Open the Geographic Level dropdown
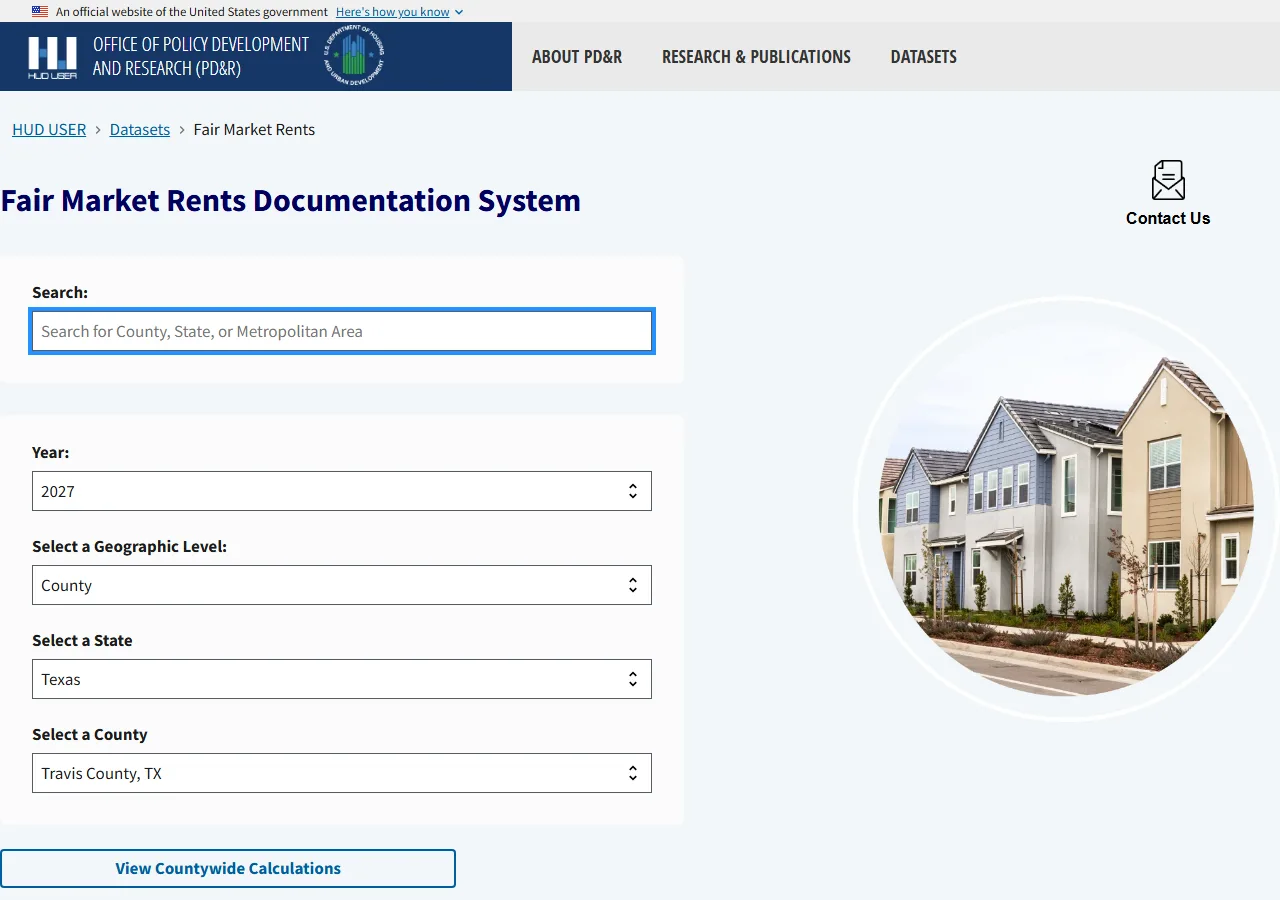The height and width of the screenshot is (900, 1280). click(x=342, y=585)
